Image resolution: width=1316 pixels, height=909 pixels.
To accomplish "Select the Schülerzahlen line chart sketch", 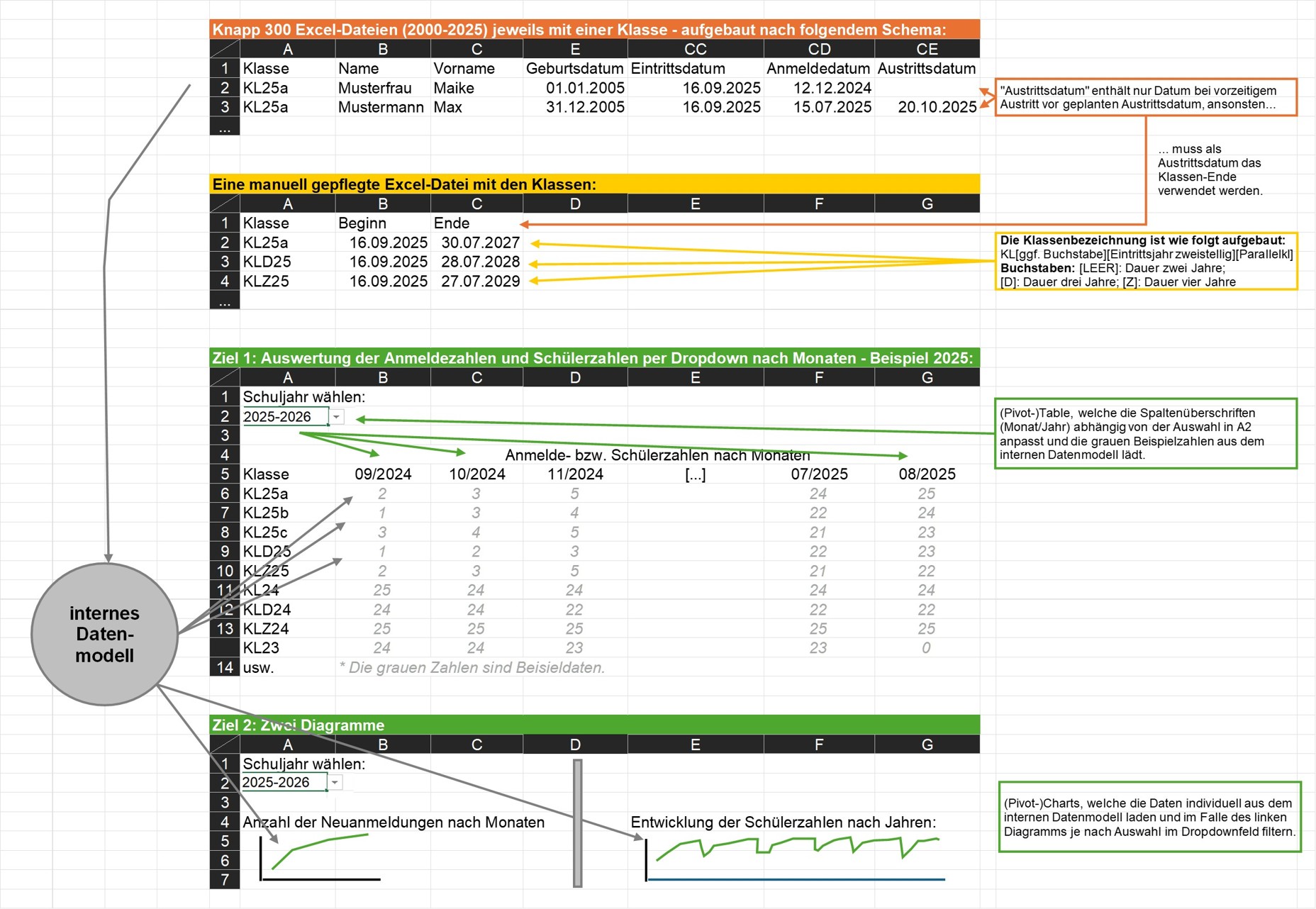I will pyautogui.click(x=795, y=859).
